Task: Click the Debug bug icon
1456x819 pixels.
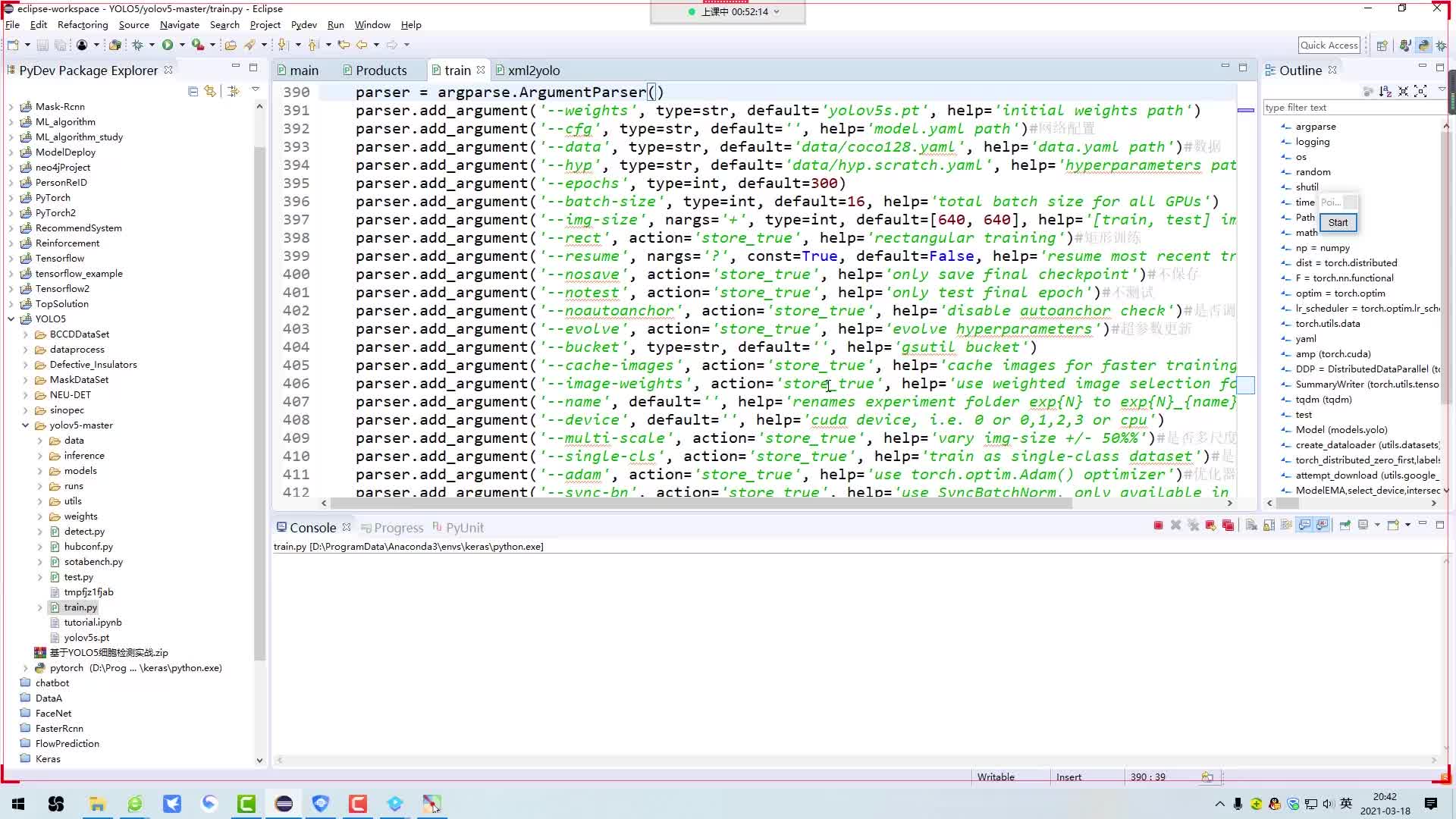Action: (x=137, y=45)
